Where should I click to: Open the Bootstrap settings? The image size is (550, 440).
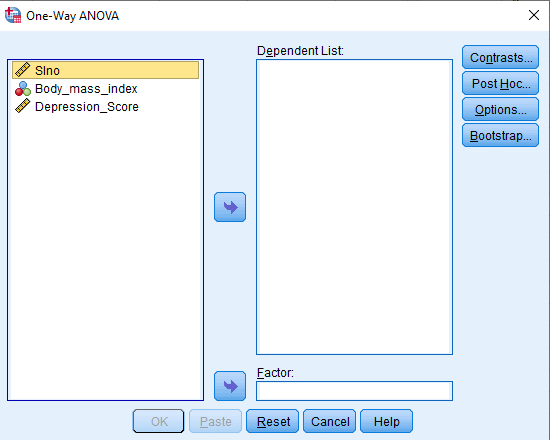pos(501,135)
